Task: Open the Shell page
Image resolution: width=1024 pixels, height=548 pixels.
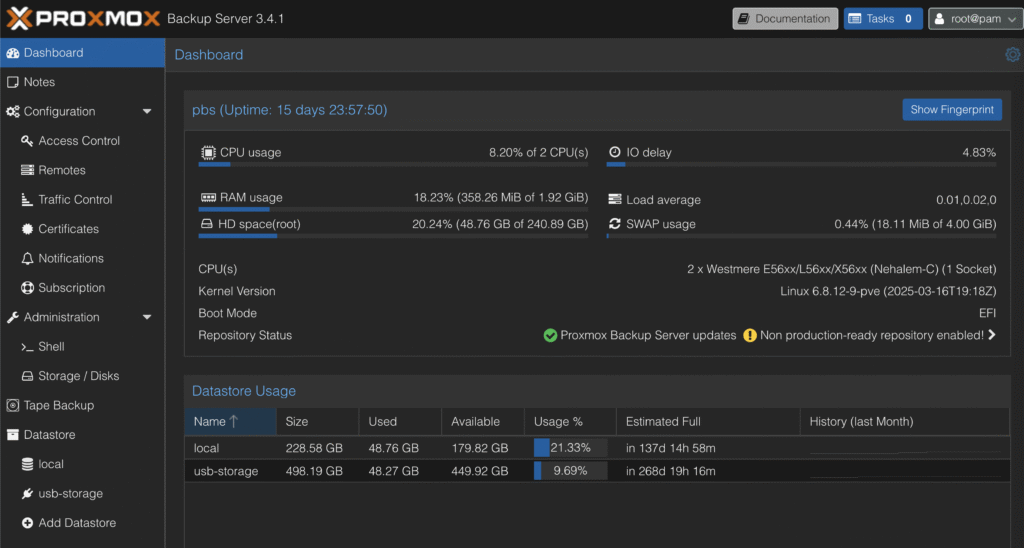Action: pyautogui.click(x=82, y=347)
